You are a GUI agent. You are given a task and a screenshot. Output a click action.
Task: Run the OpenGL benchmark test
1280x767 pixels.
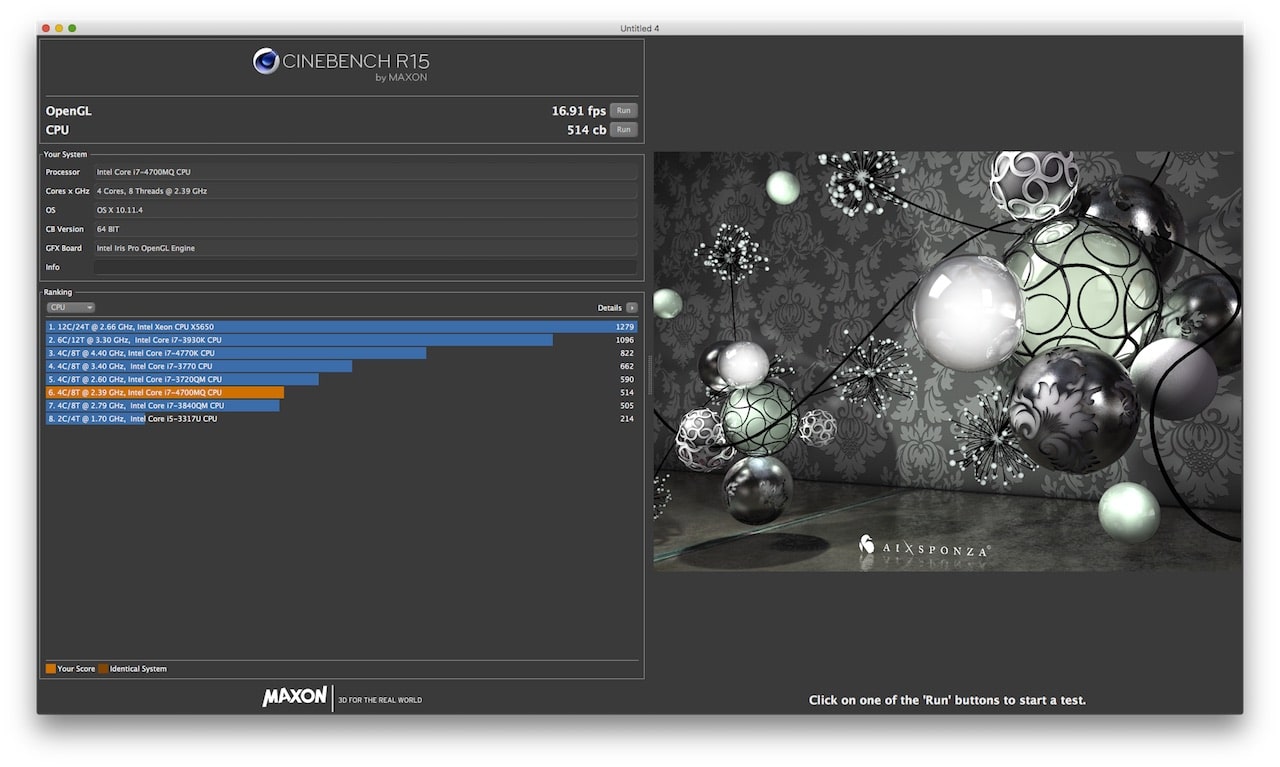pyautogui.click(x=623, y=111)
